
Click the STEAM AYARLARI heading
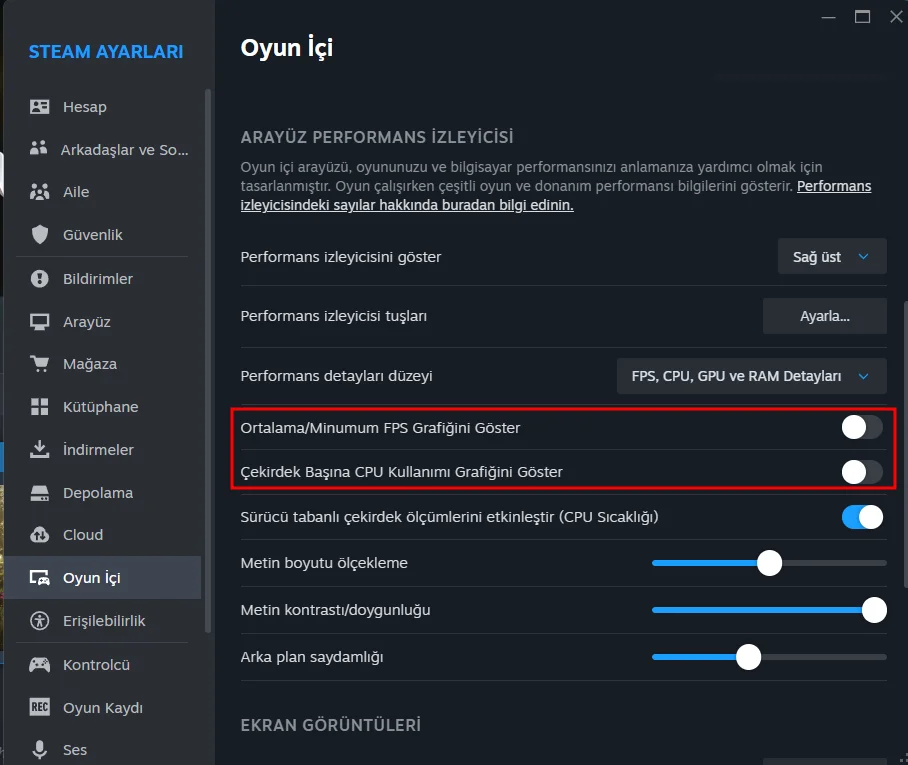[x=106, y=52]
